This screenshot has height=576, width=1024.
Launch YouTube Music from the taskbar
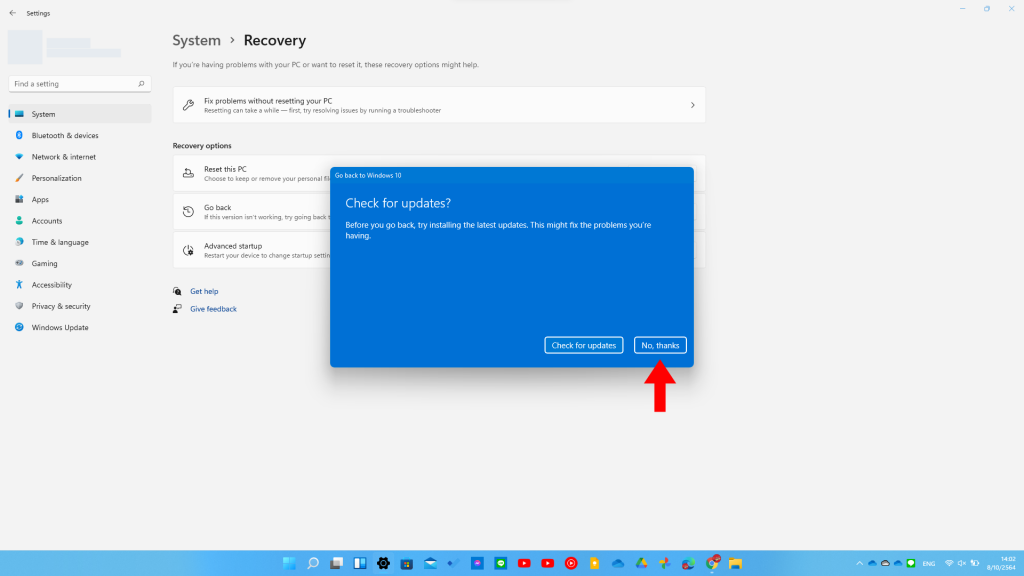(x=571, y=563)
